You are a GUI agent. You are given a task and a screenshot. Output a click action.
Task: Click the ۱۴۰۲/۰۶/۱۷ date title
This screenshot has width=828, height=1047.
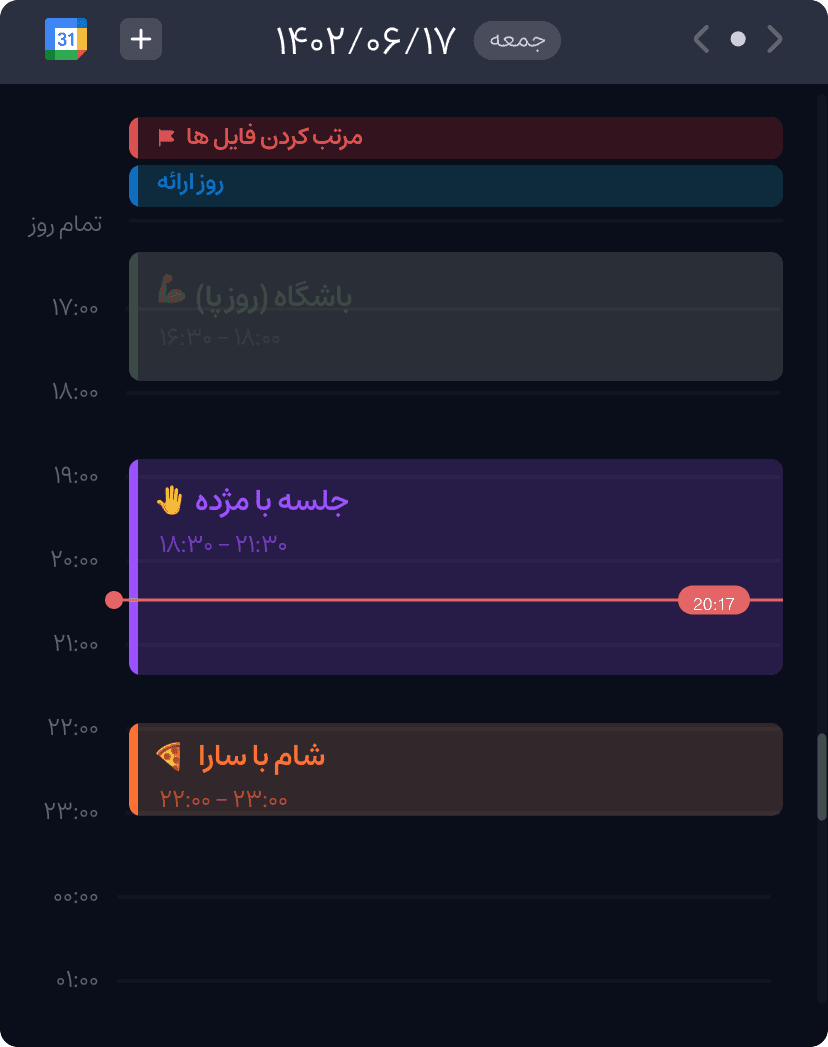point(365,40)
